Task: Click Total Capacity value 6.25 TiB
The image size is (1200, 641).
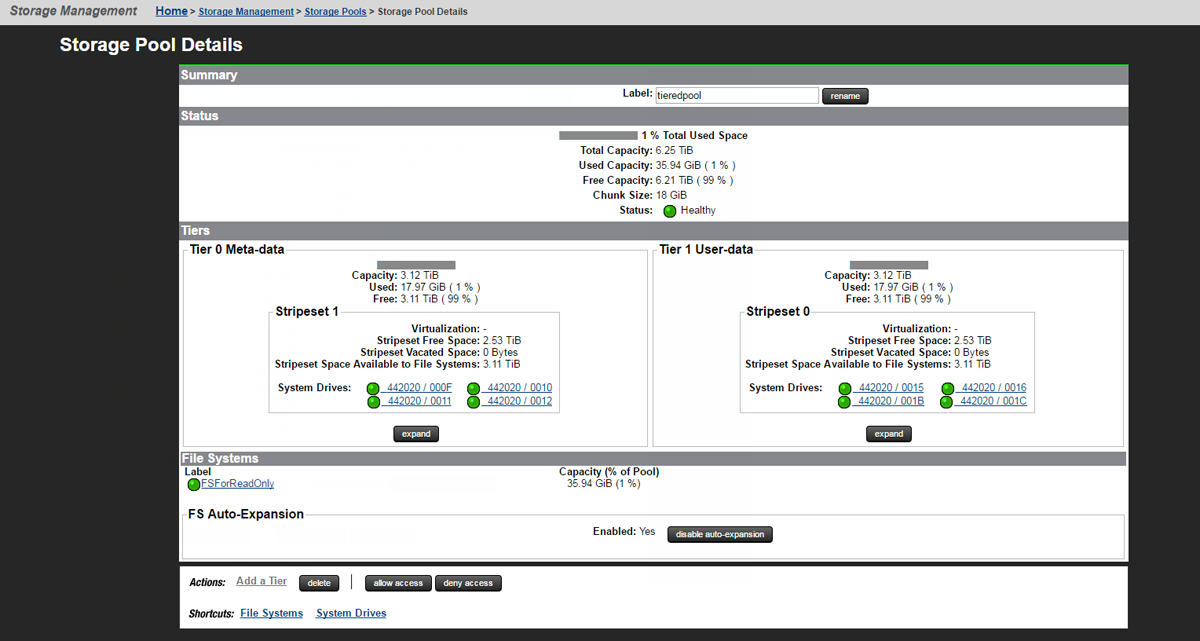Action: pyautogui.click(x=674, y=150)
